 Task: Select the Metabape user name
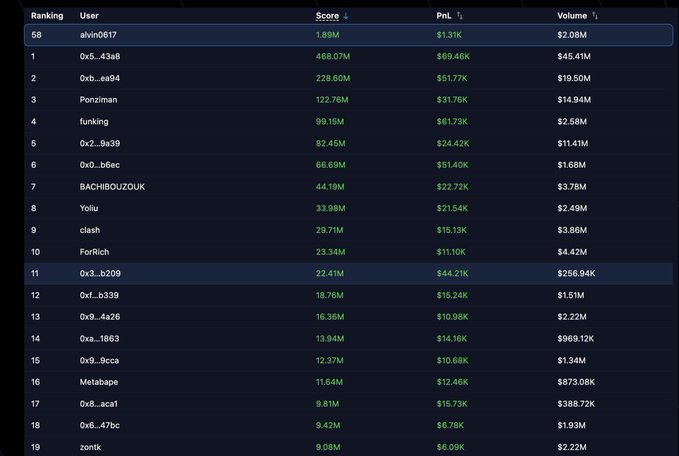click(99, 382)
